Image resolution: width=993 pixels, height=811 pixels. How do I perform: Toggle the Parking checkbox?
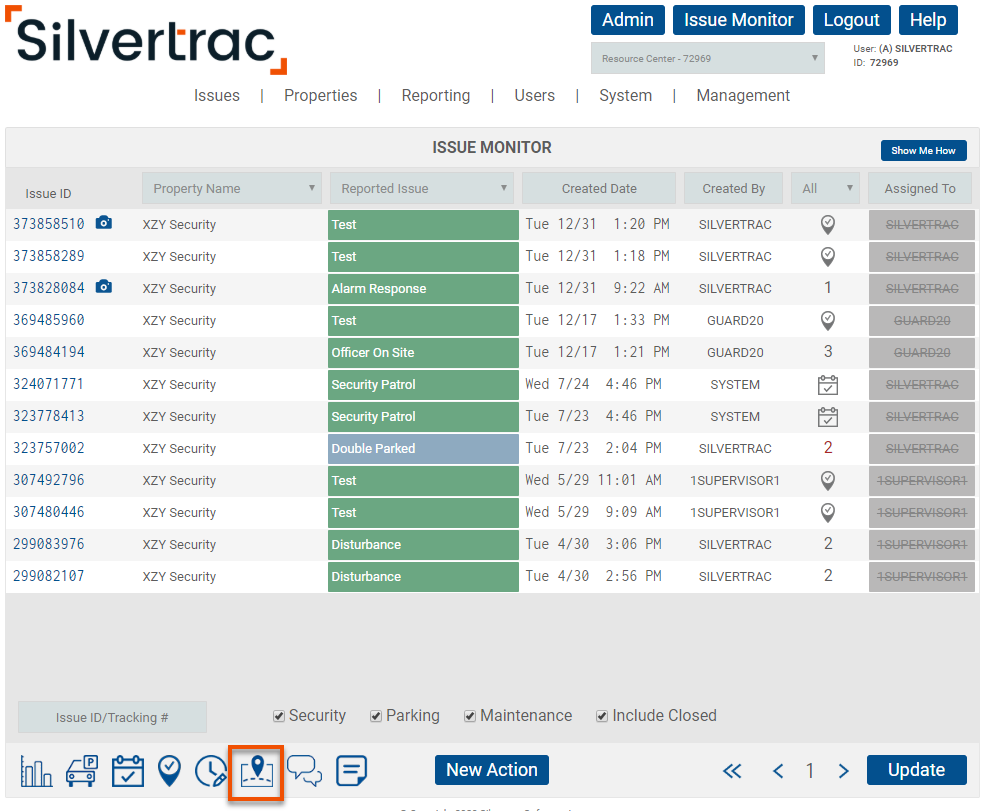pyautogui.click(x=376, y=716)
